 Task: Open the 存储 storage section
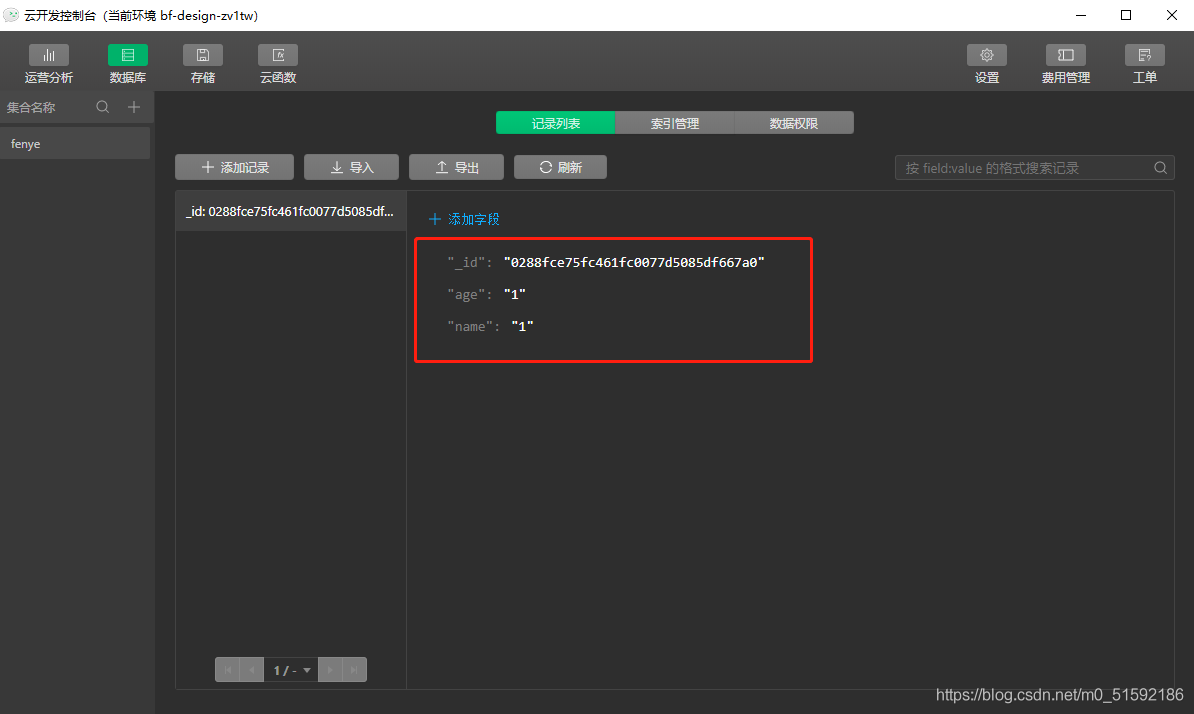click(203, 64)
